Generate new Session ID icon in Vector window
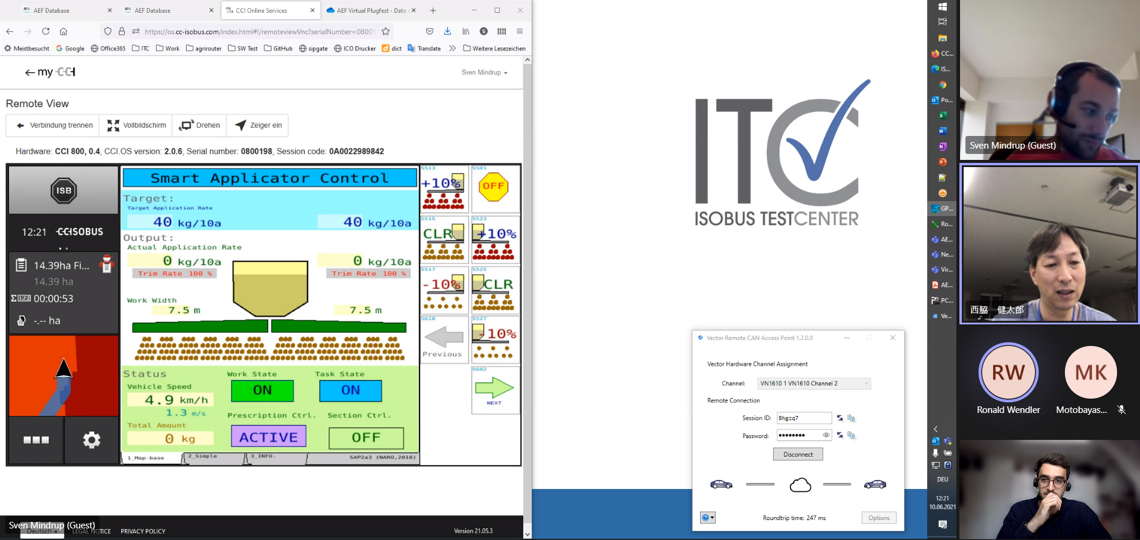Viewport: 1140px width, 540px height. 840,418
